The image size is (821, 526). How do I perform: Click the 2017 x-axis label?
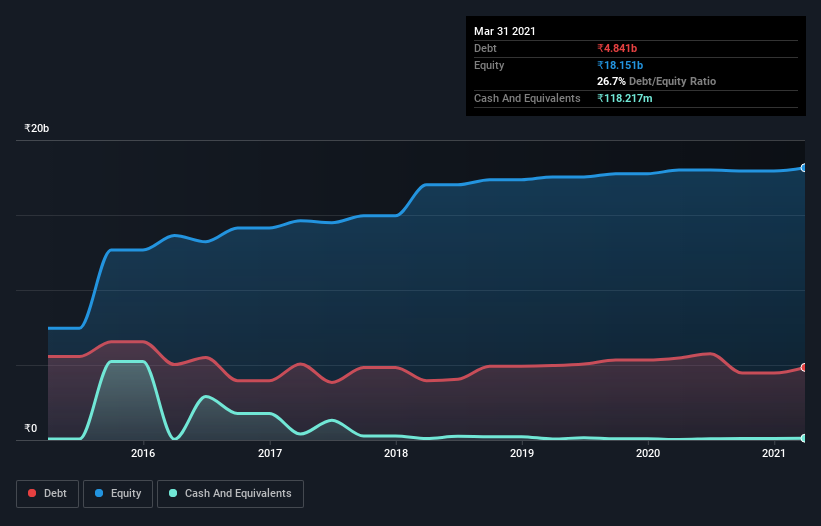(270, 453)
